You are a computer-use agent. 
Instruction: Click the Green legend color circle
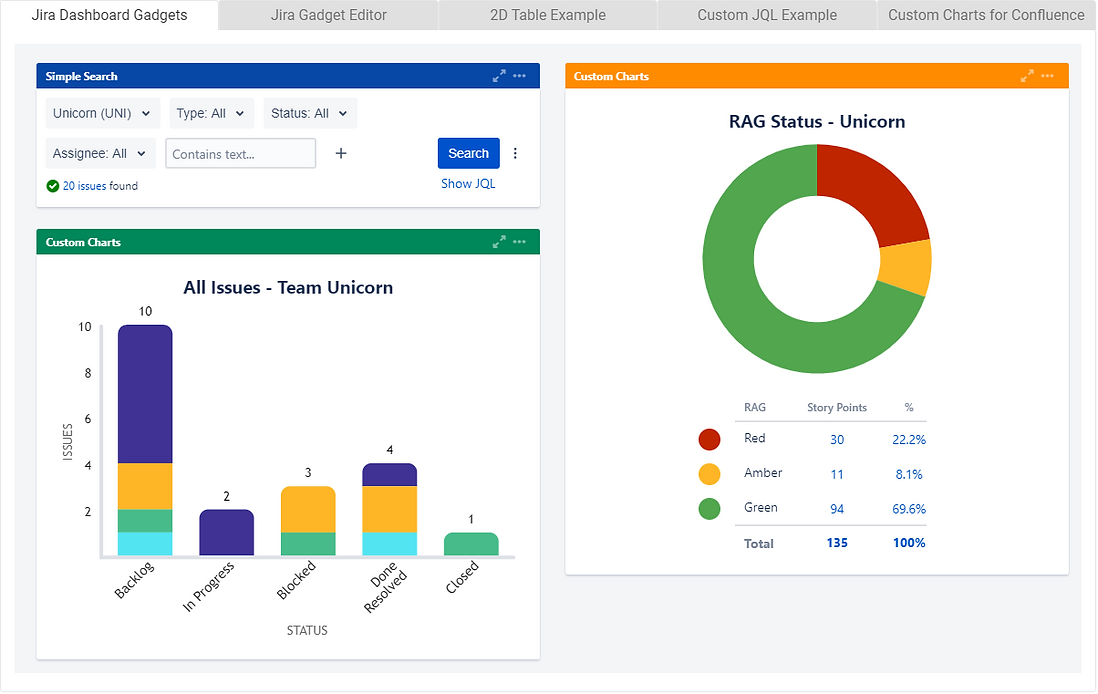click(x=709, y=508)
